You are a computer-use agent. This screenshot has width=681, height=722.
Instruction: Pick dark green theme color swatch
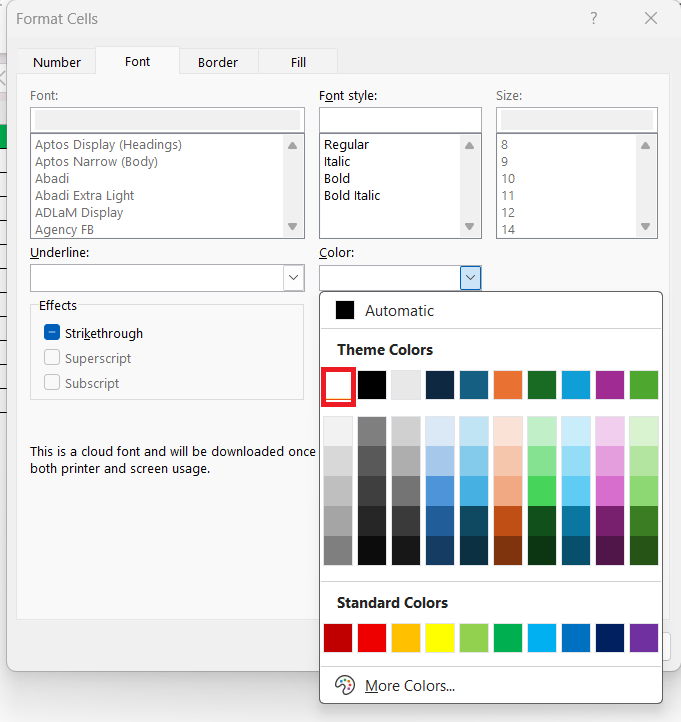click(x=542, y=385)
